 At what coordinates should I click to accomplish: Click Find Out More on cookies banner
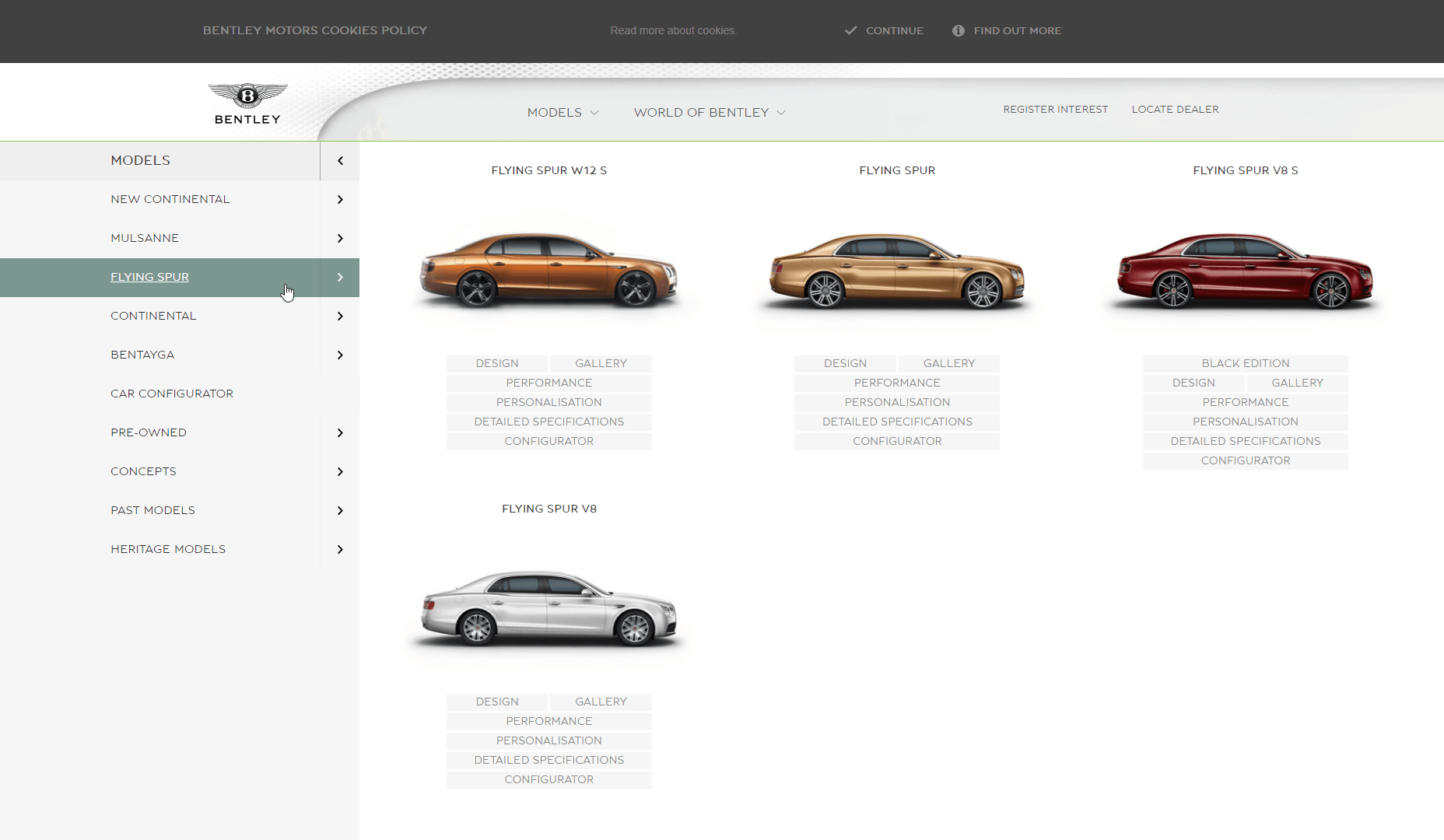(x=1018, y=30)
